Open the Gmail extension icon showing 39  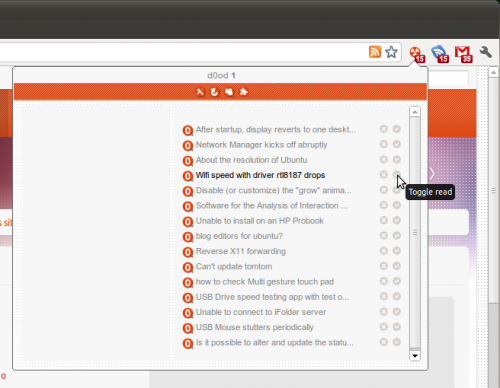coord(464,54)
